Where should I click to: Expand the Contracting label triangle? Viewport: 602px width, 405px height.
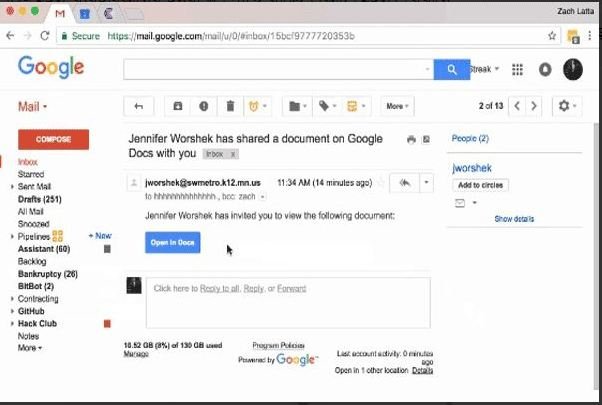point(12,299)
